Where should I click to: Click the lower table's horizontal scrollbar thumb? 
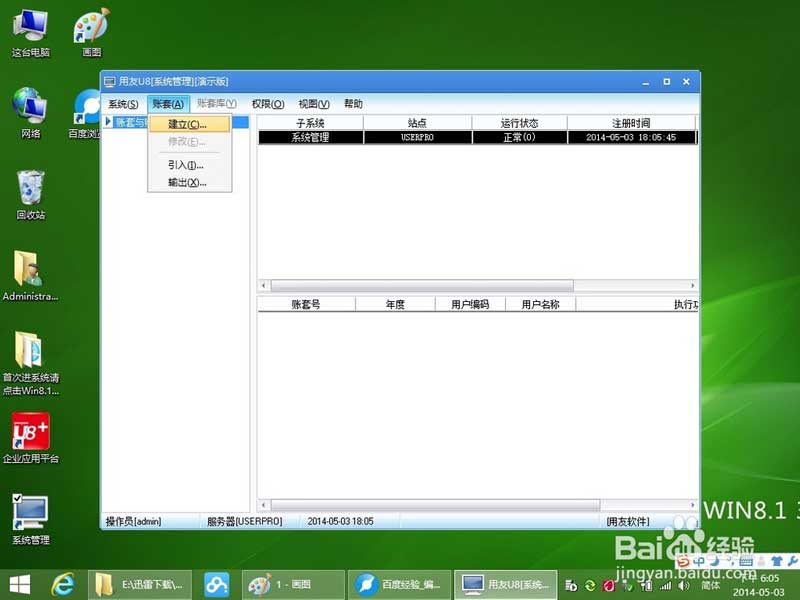pos(435,505)
